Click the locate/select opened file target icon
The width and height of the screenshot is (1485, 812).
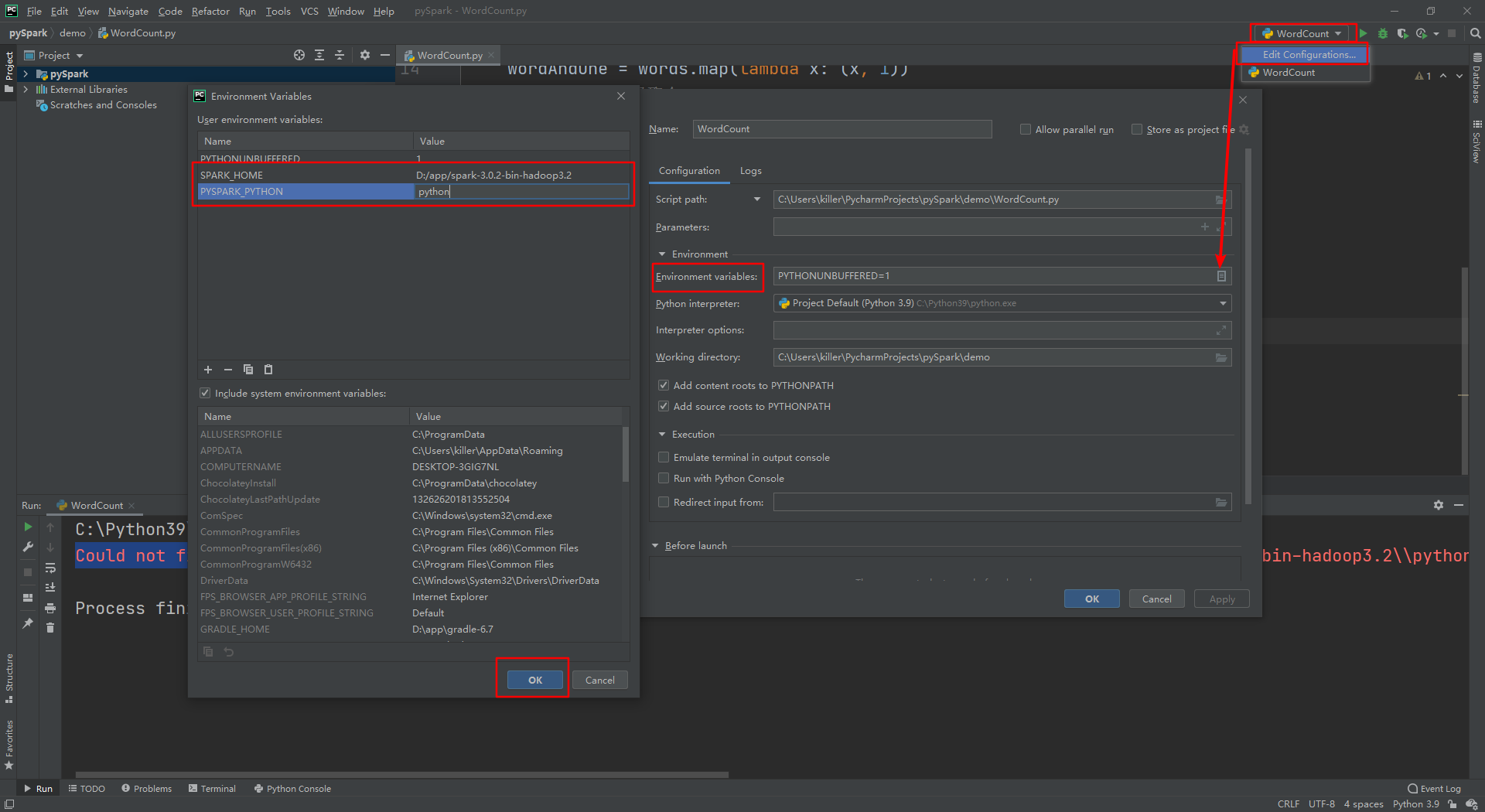tap(299, 55)
